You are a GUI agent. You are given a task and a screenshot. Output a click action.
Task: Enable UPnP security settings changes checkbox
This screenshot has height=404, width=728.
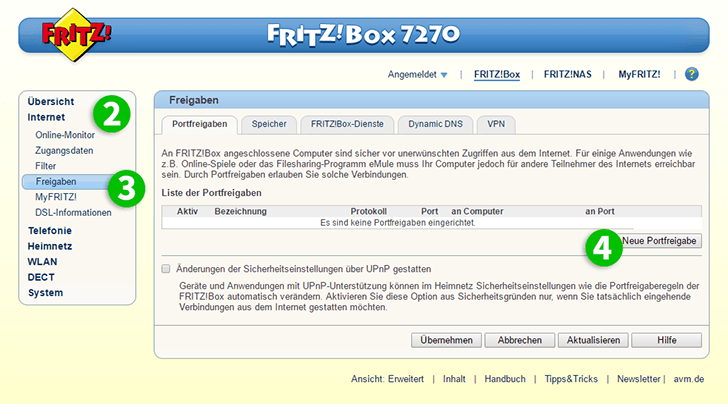(x=166, y=269)
